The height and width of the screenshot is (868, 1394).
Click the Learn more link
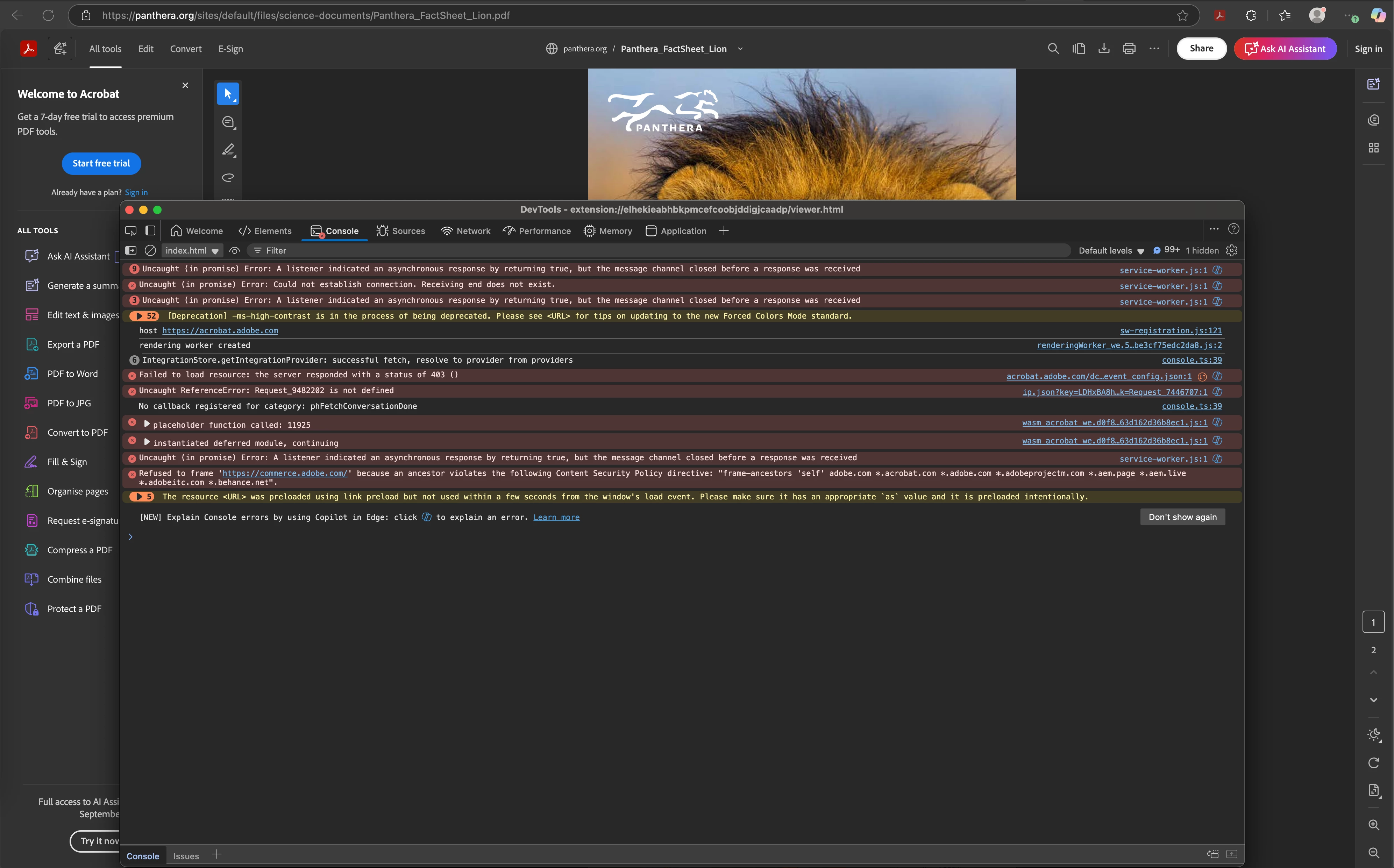(x=556, y=517)
